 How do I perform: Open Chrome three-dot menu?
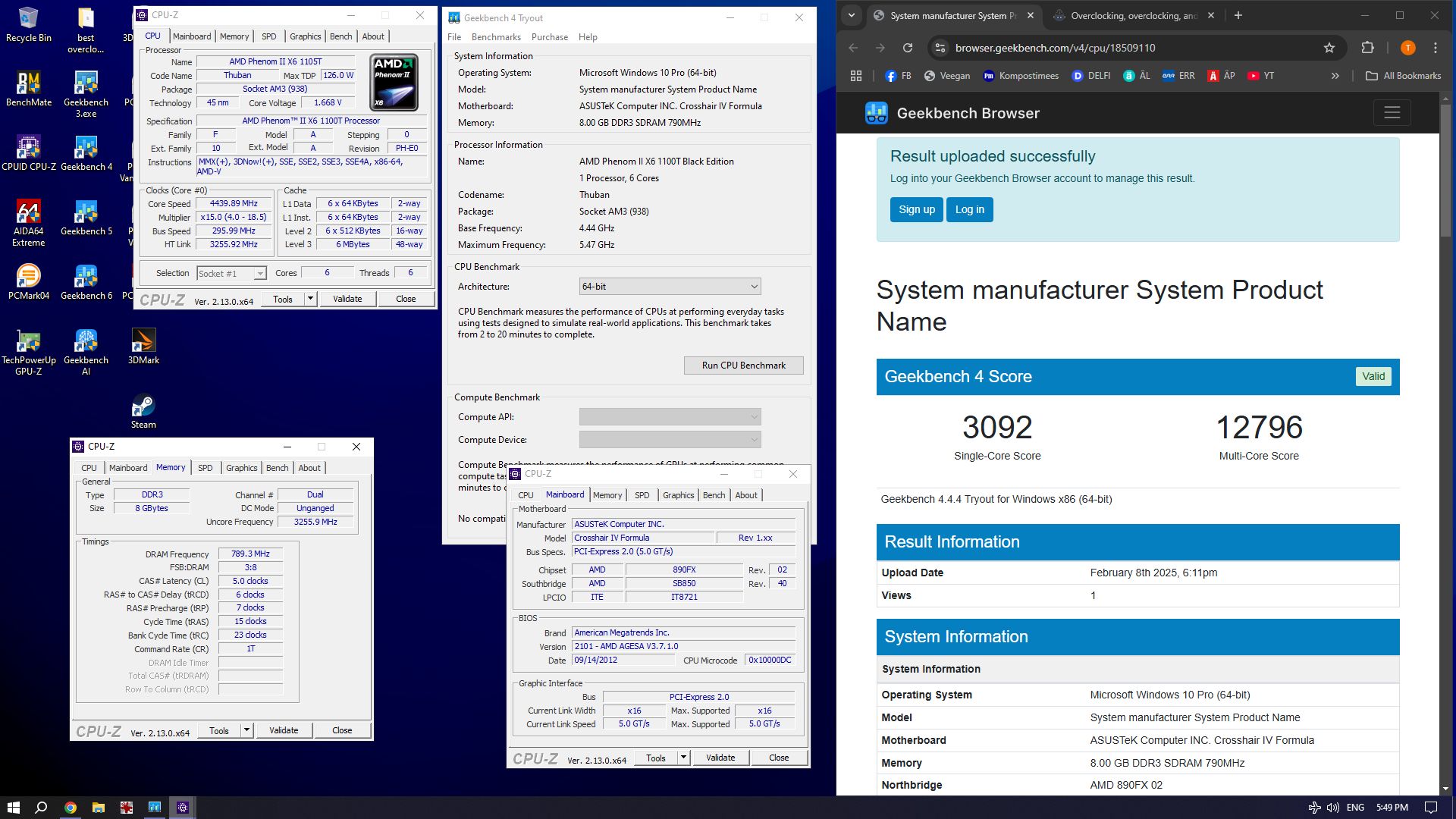(1436, 48)
